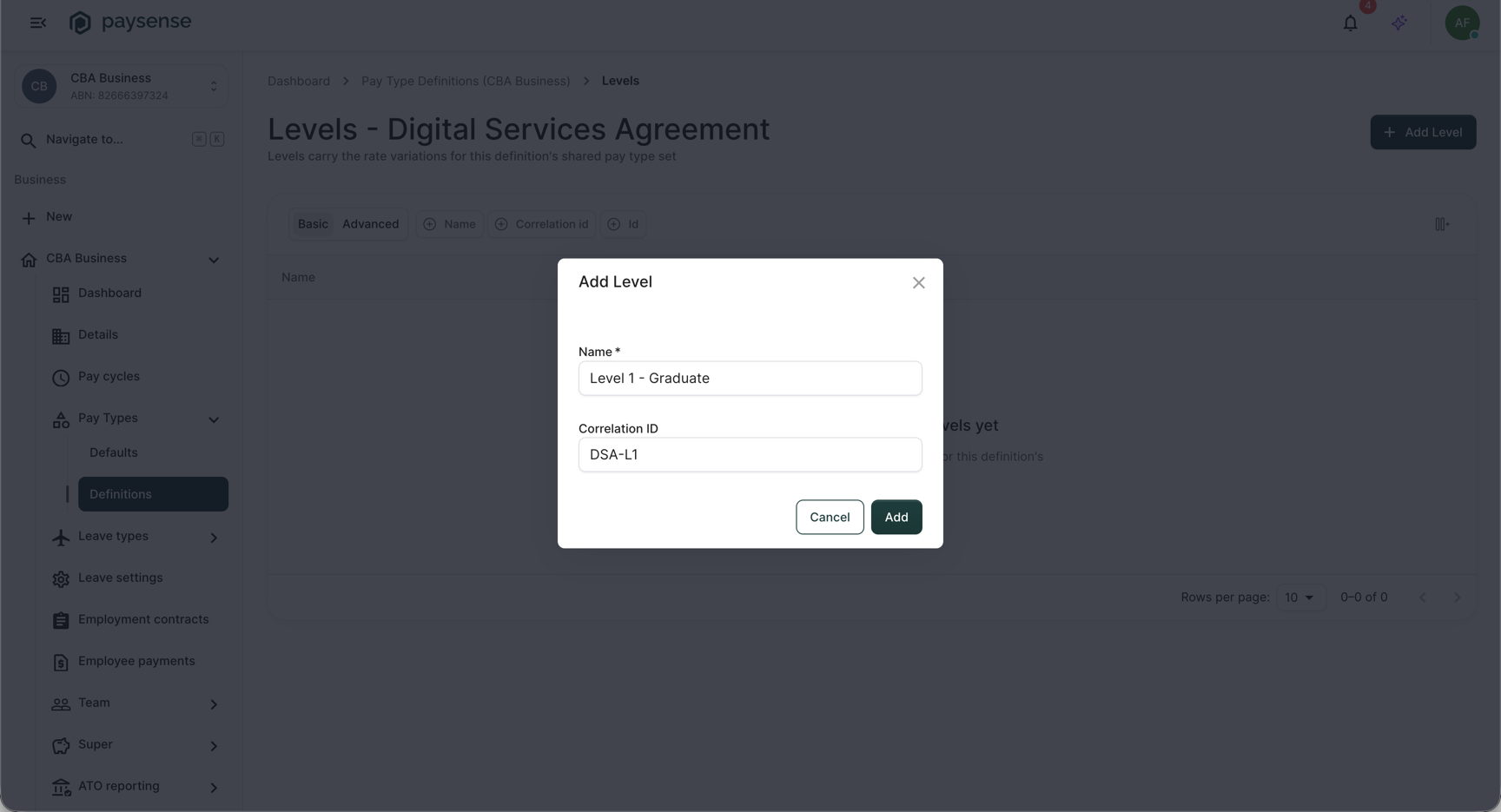Open the paysense logo home
Screen dimensions: 1501x812
pyautogui.click(x=130, y=23)
